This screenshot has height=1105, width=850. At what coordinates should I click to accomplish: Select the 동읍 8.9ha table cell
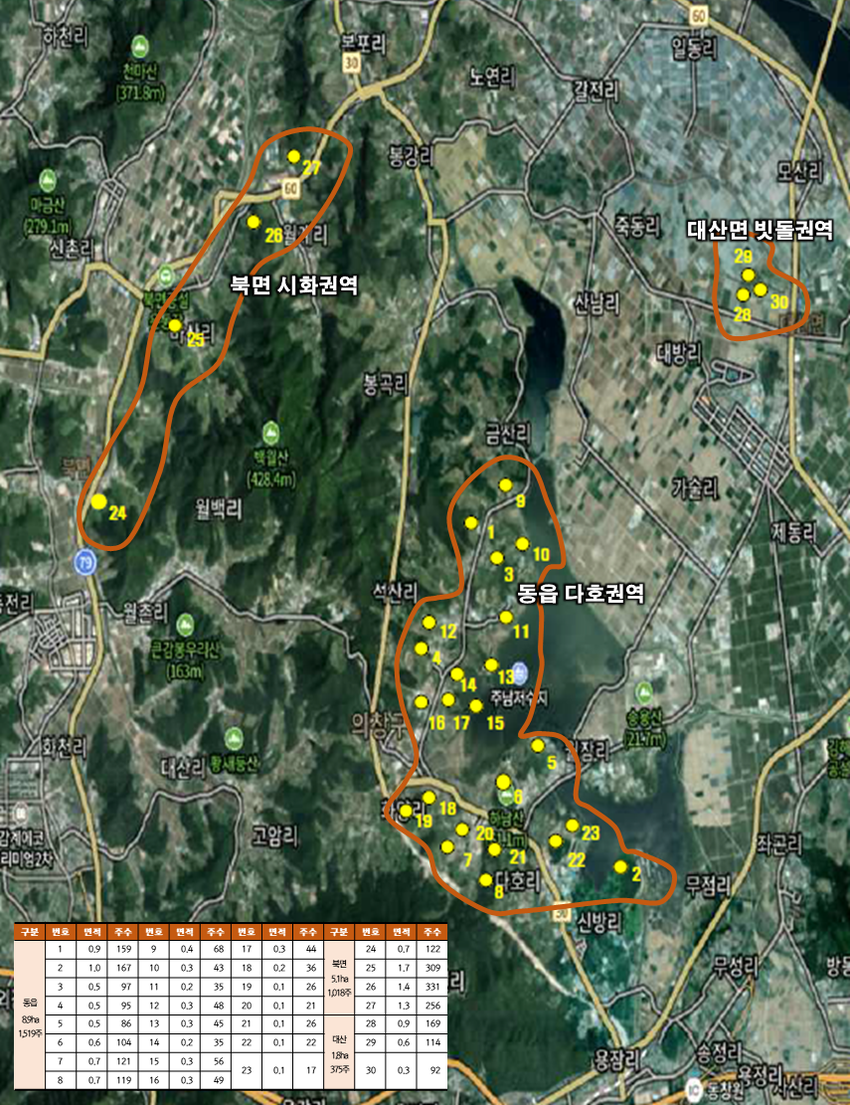29,1013
